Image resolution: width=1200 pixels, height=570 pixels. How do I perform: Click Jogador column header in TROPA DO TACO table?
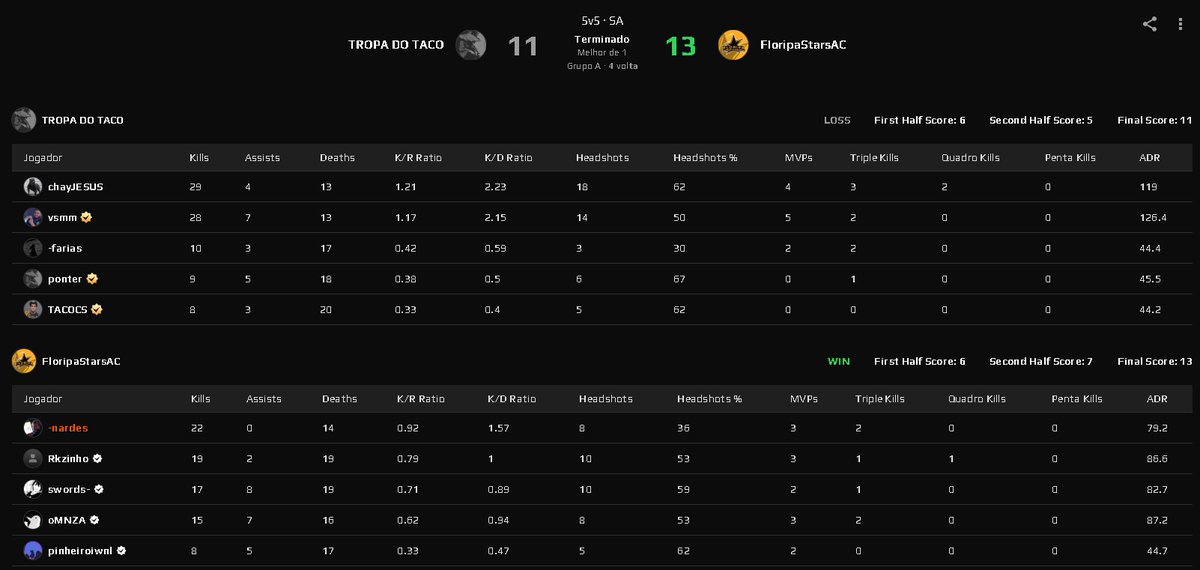click(43, 158)
